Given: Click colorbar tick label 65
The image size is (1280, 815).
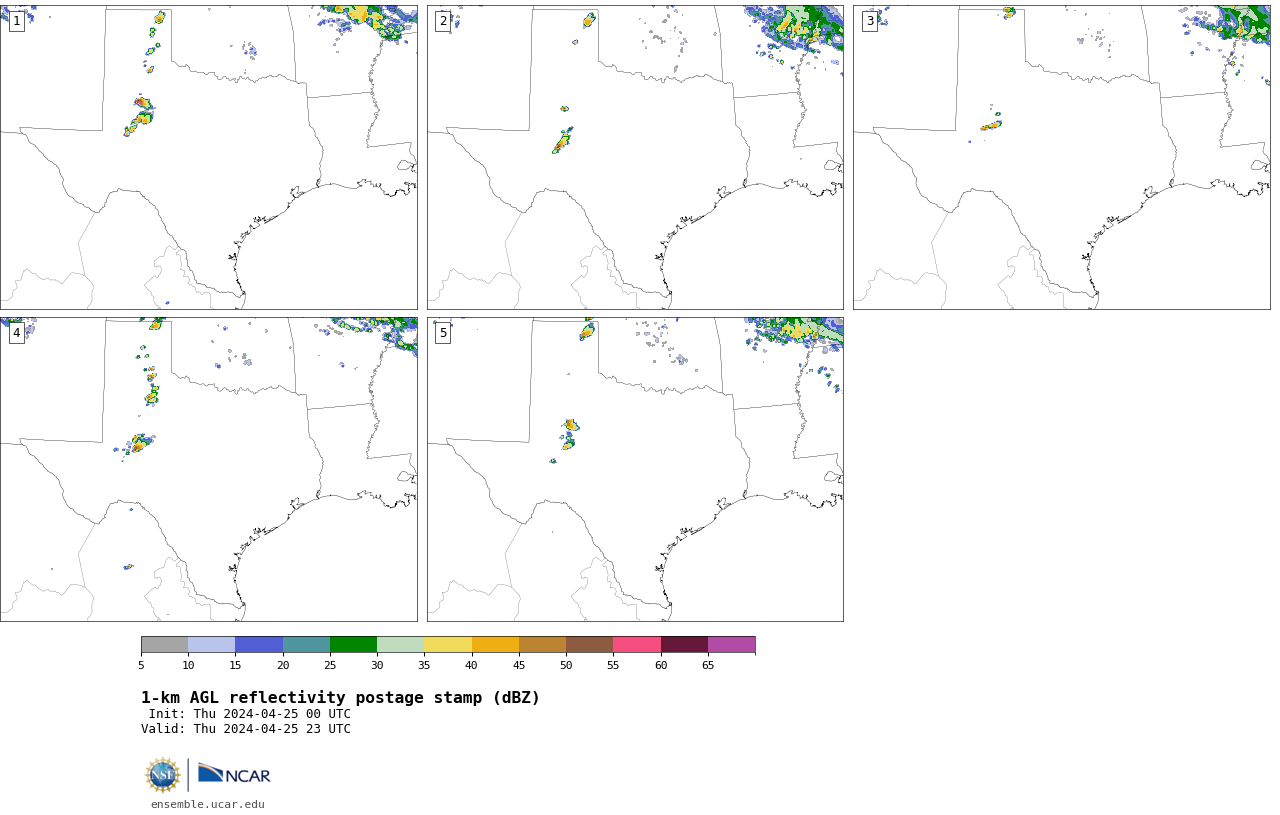Looking at the screenshot, I should tap(708, 665).
